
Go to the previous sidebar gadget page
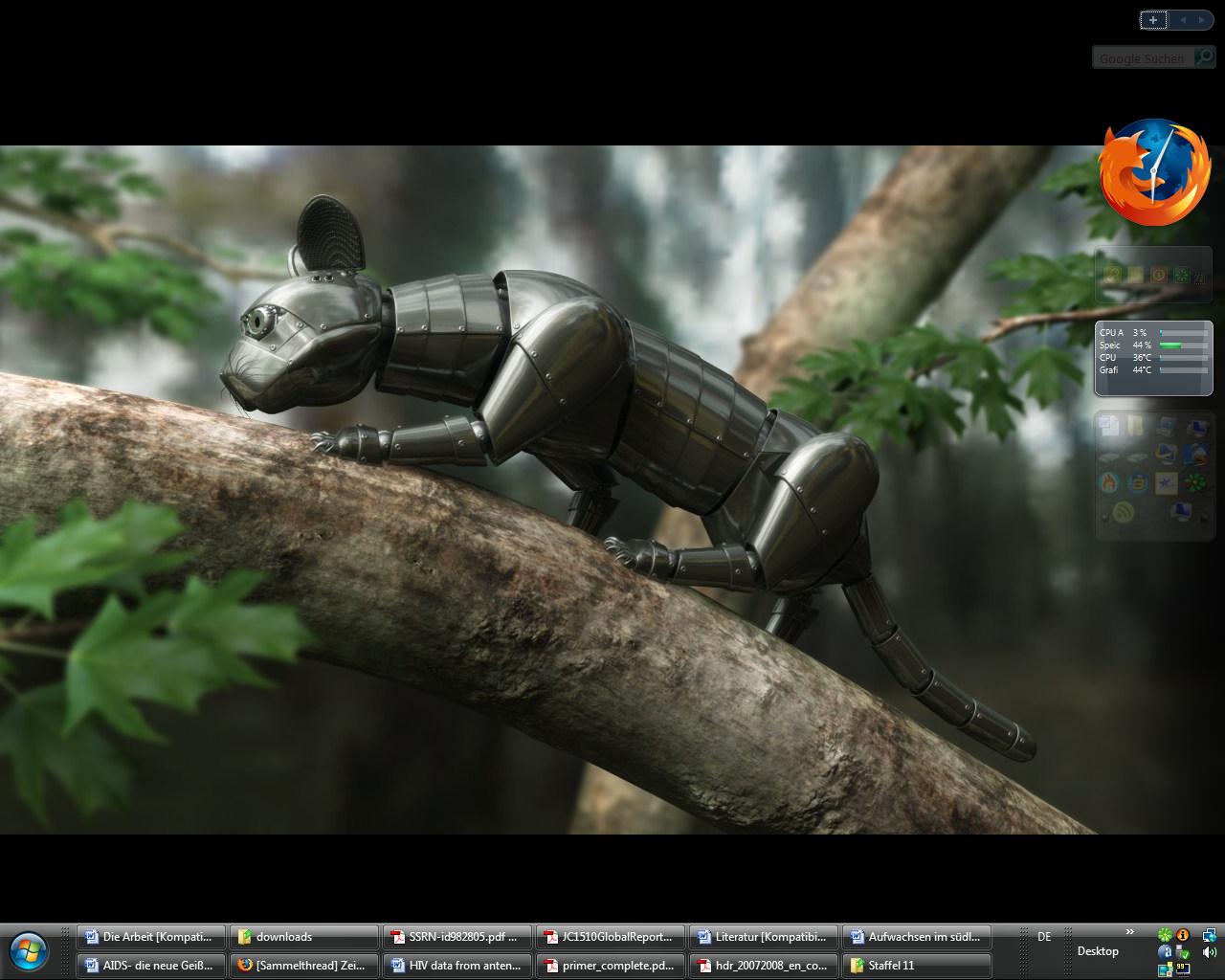coord(1183,19)
